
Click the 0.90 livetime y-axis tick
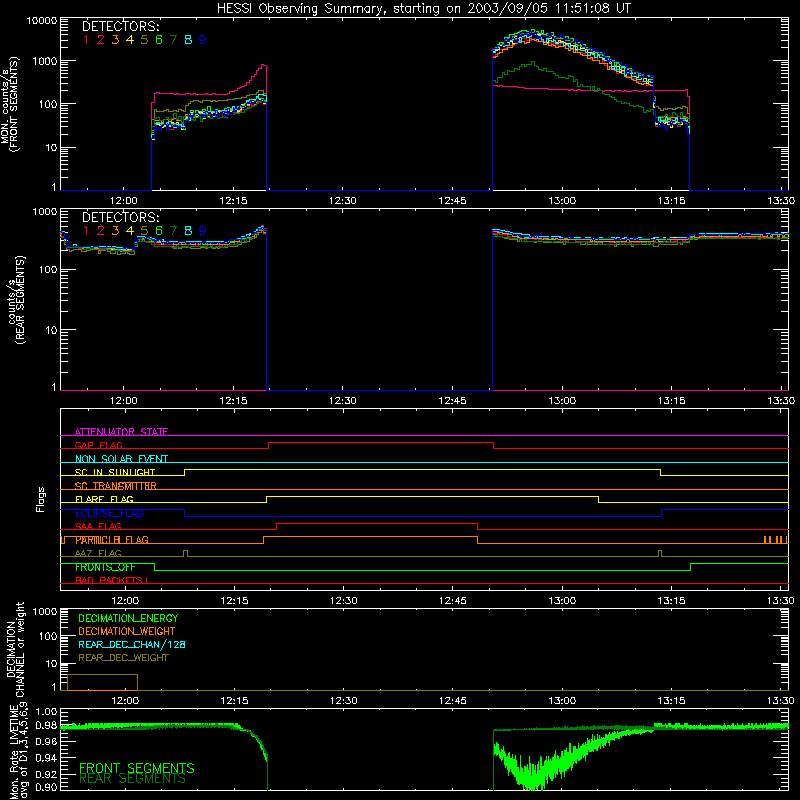coord(46,787)
